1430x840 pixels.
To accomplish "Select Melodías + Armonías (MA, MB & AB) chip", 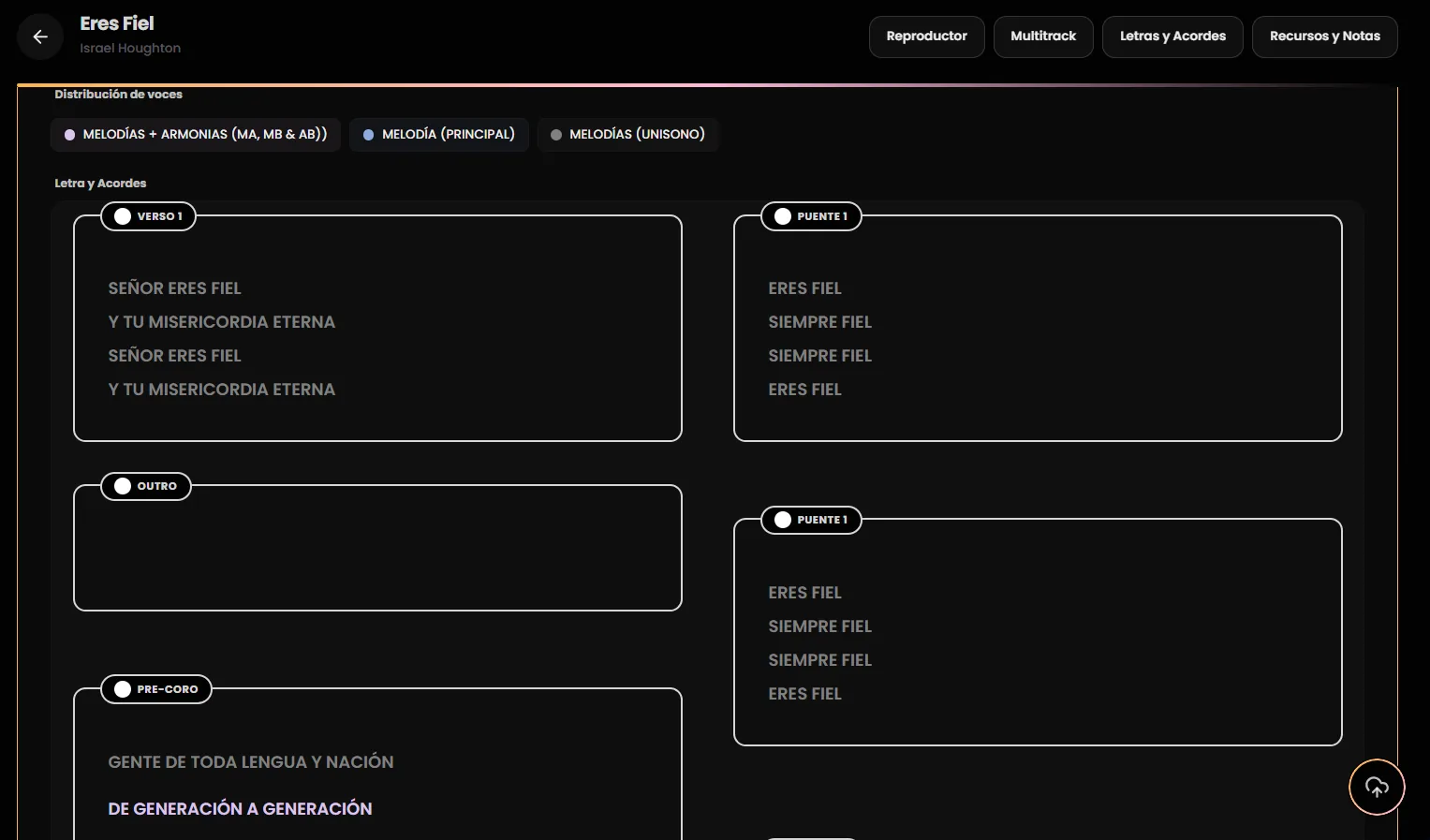I will 196,134.
